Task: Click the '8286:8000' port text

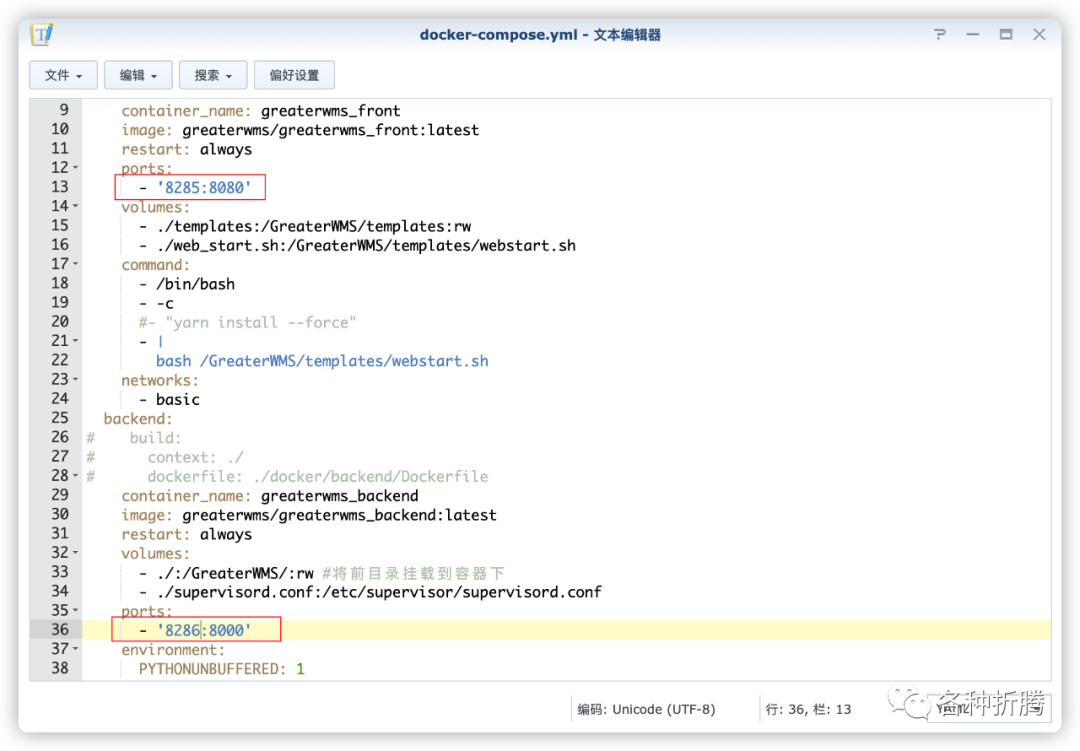Action: coord(204,630)
